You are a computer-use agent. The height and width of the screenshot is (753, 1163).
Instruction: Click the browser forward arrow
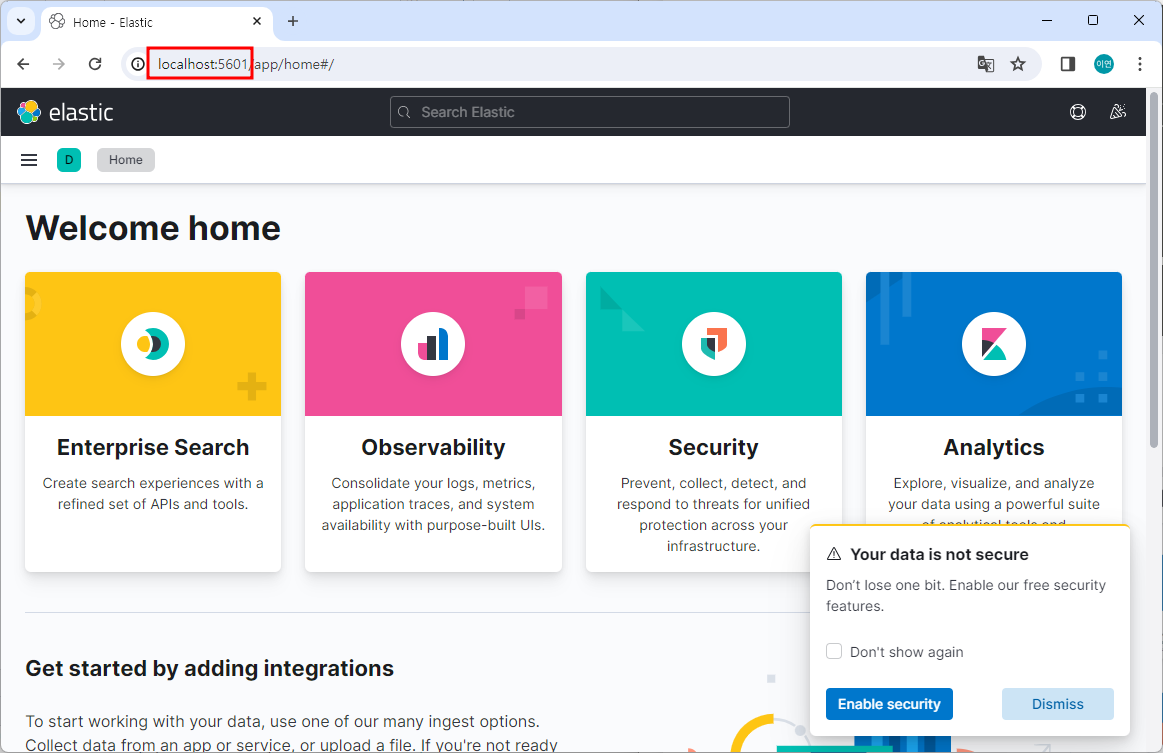click(59, 64)
